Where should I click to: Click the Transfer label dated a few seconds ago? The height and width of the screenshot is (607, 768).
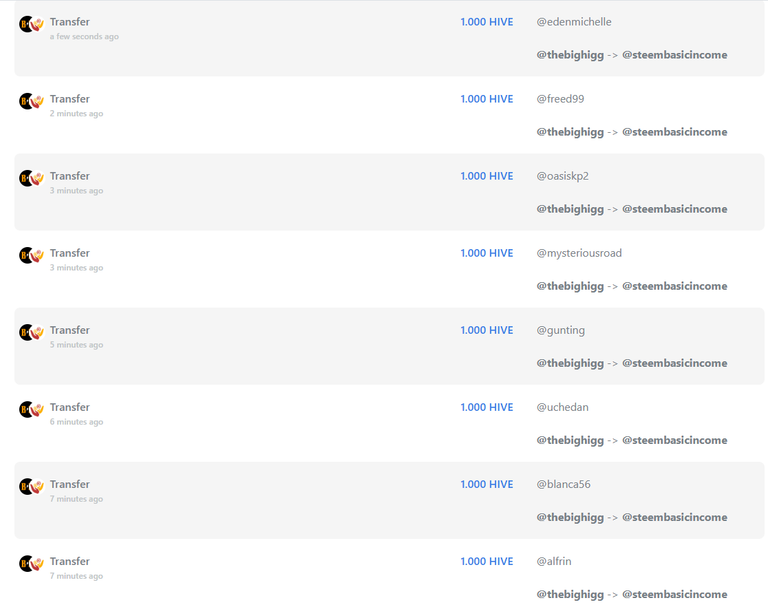click(70, 22)
